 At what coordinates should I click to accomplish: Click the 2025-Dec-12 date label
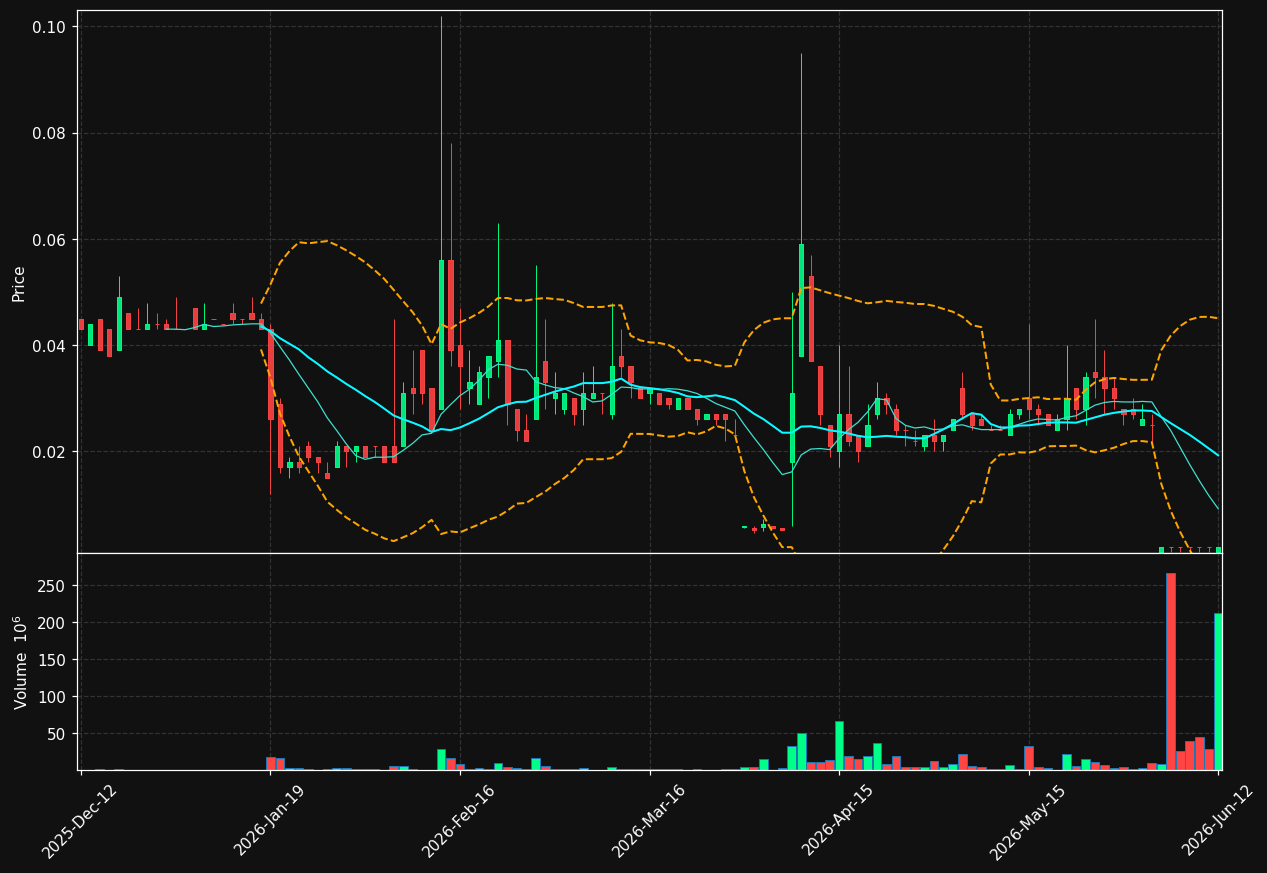pyautogui.click(x=79, y=821)
